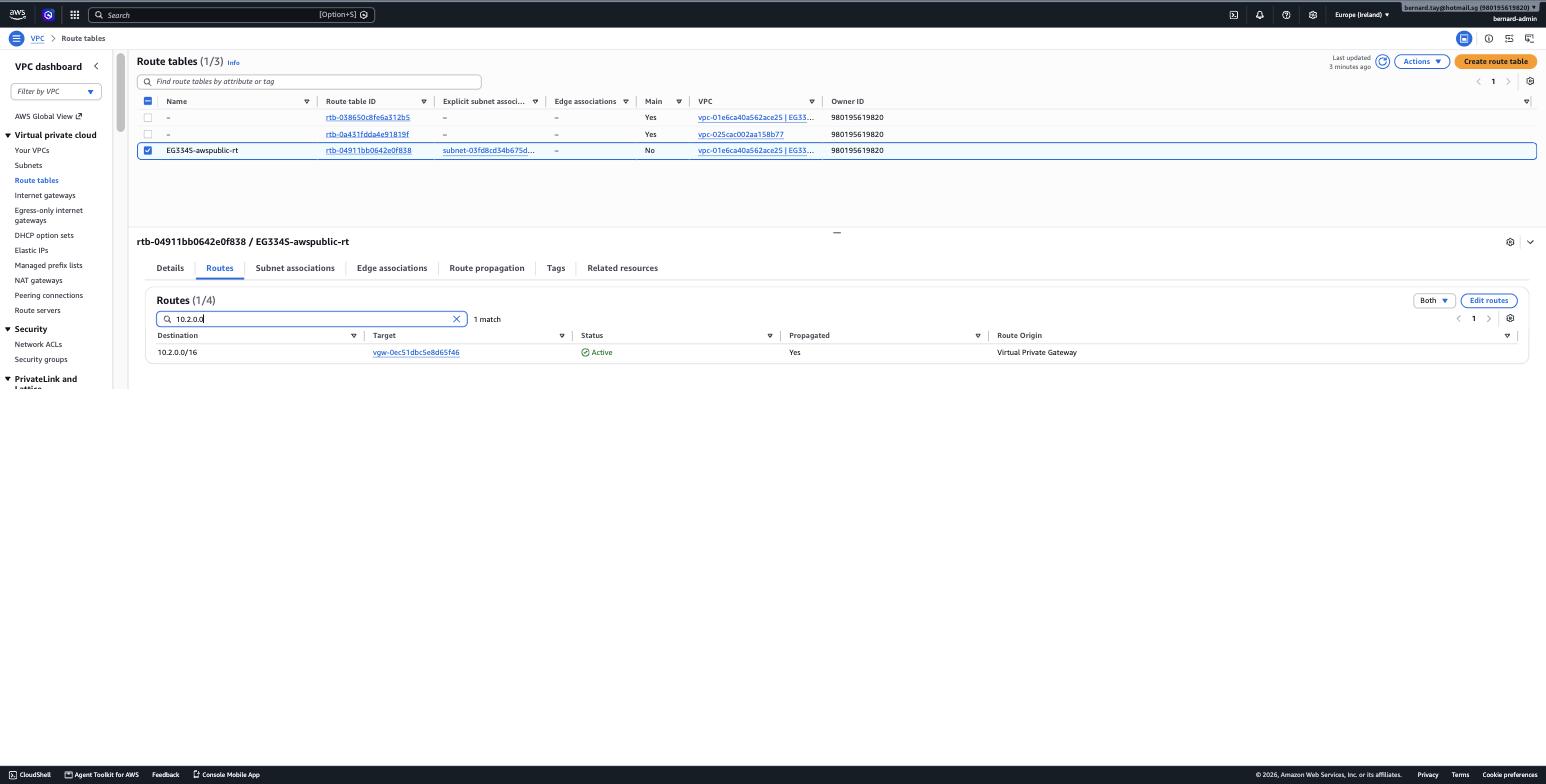The height and width of the screenshot is (784, 1546).
Task: Go to next page of route tables
Action: click(1508, 81)
